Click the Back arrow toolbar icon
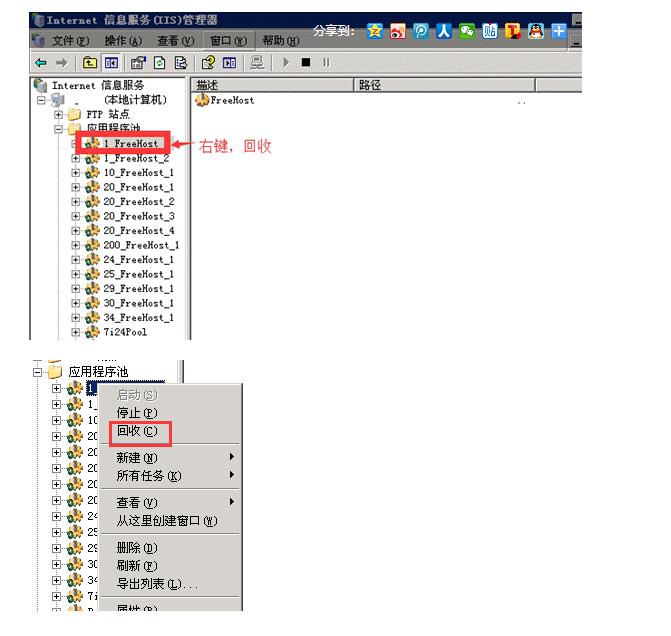This screenshot has width=671, height=636. (x=41, y=62)
